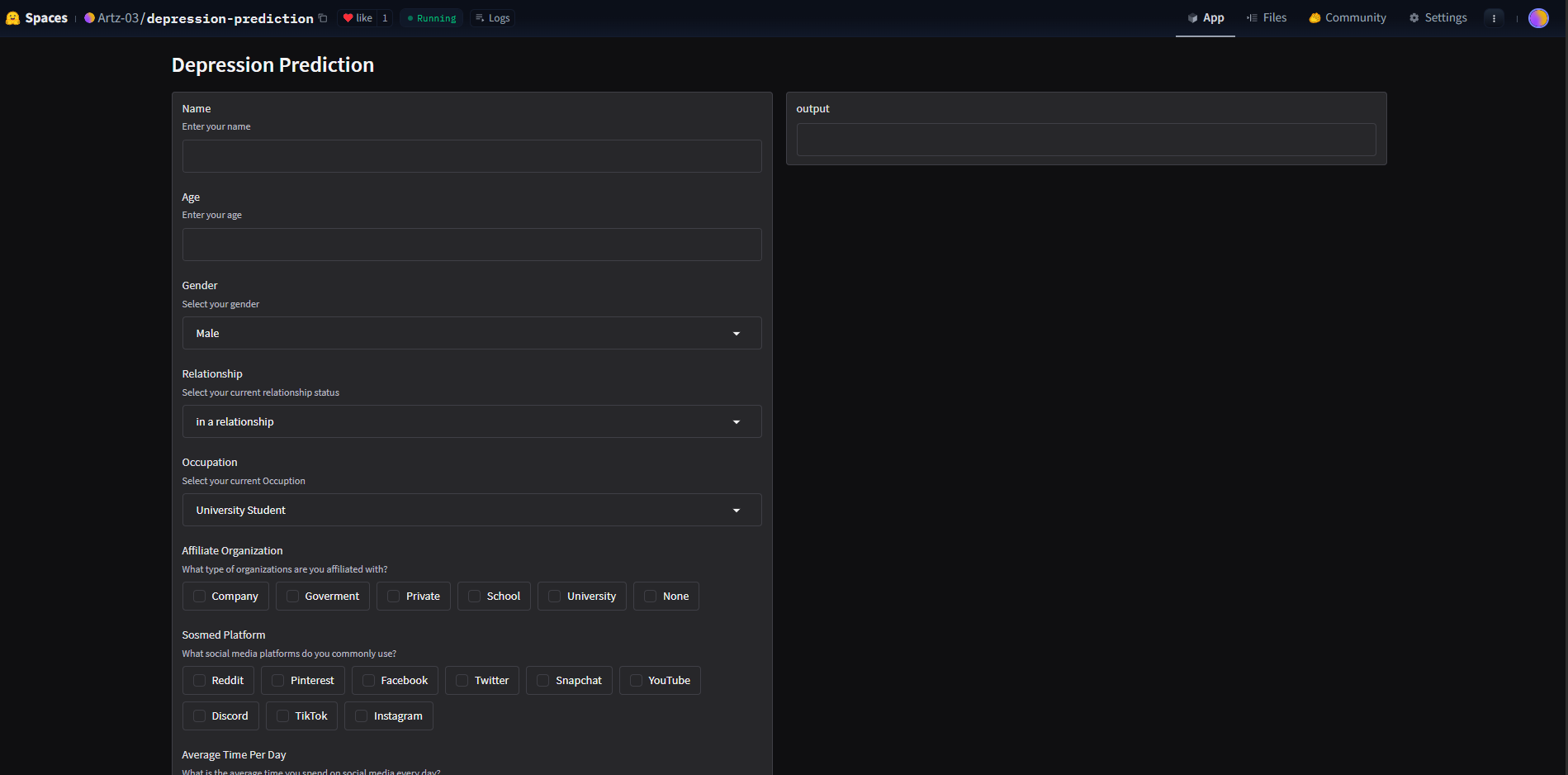Select the Instagram platform checkbox
Screen dimensions: 1568x775
click(362, 716)
